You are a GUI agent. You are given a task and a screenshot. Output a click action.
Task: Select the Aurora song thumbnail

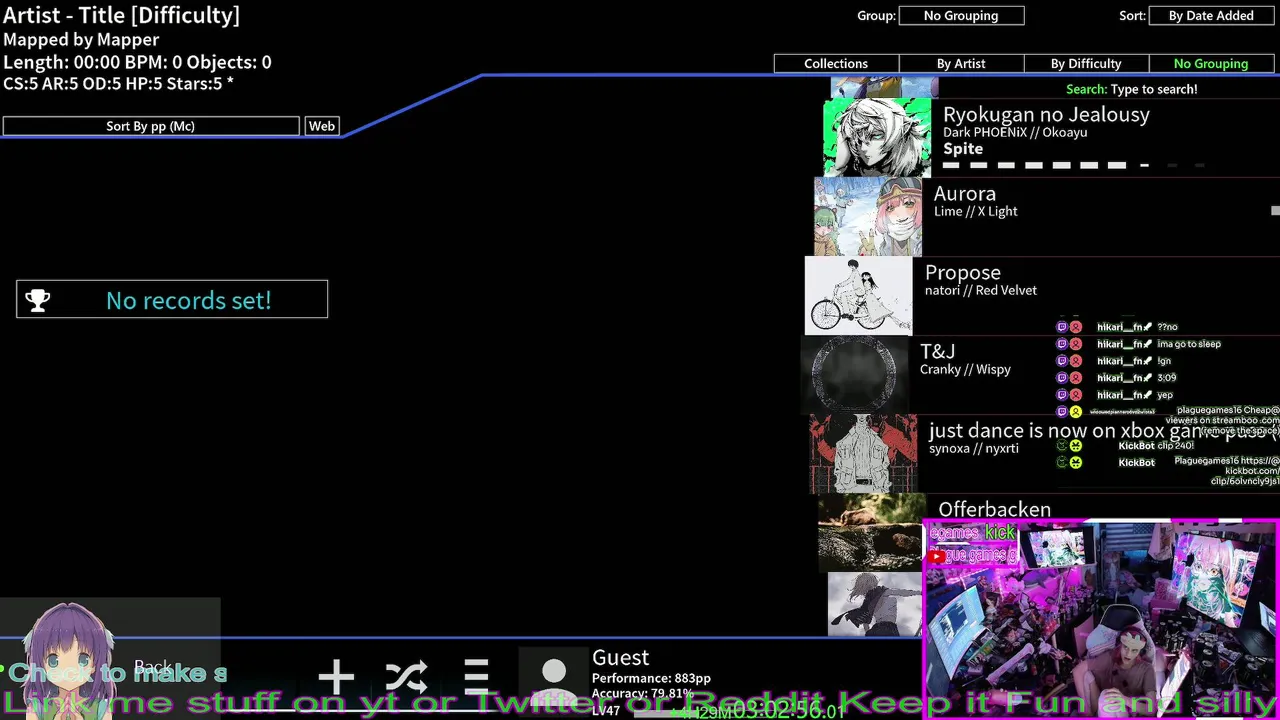[868, 217]
